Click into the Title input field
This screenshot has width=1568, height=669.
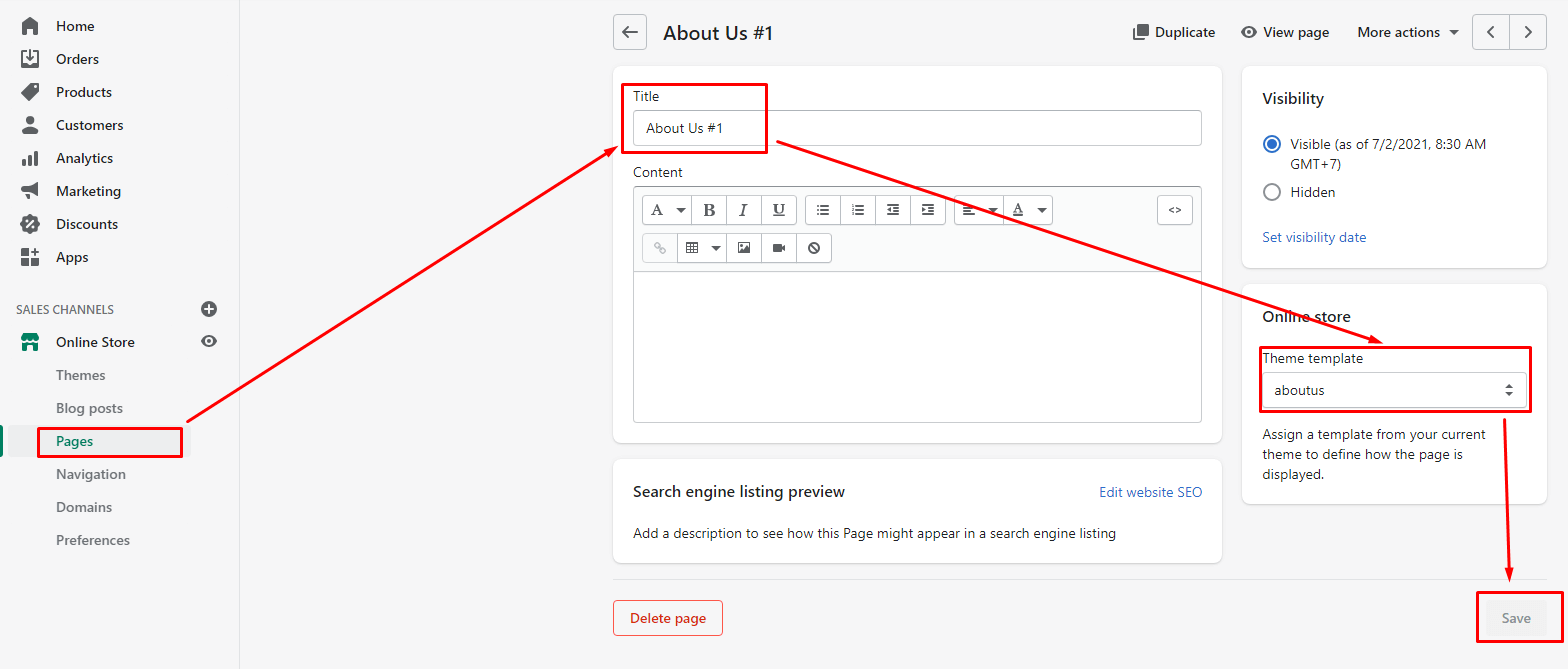917,128
